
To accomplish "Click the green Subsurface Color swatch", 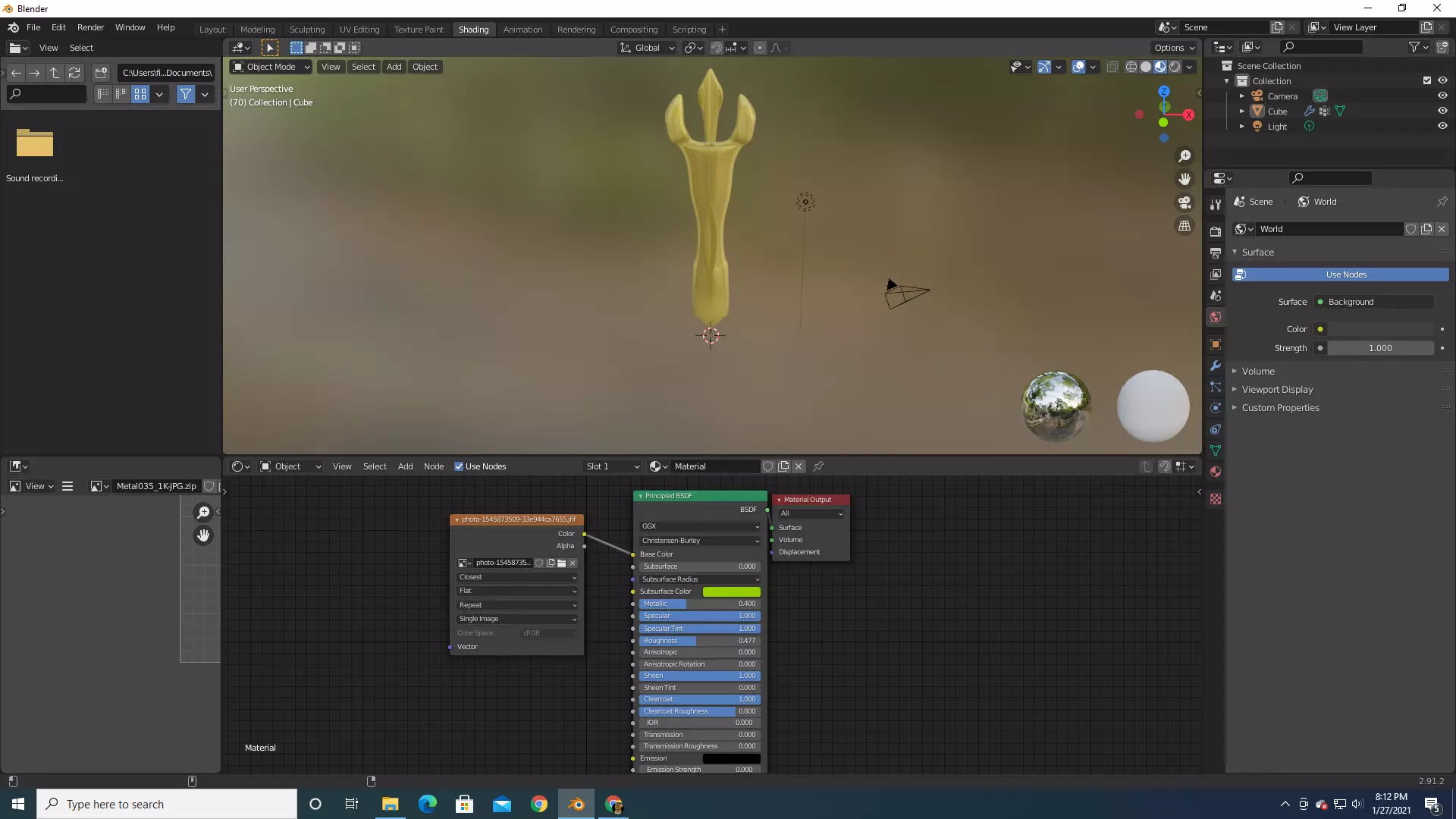I will [x=731, y=591].
